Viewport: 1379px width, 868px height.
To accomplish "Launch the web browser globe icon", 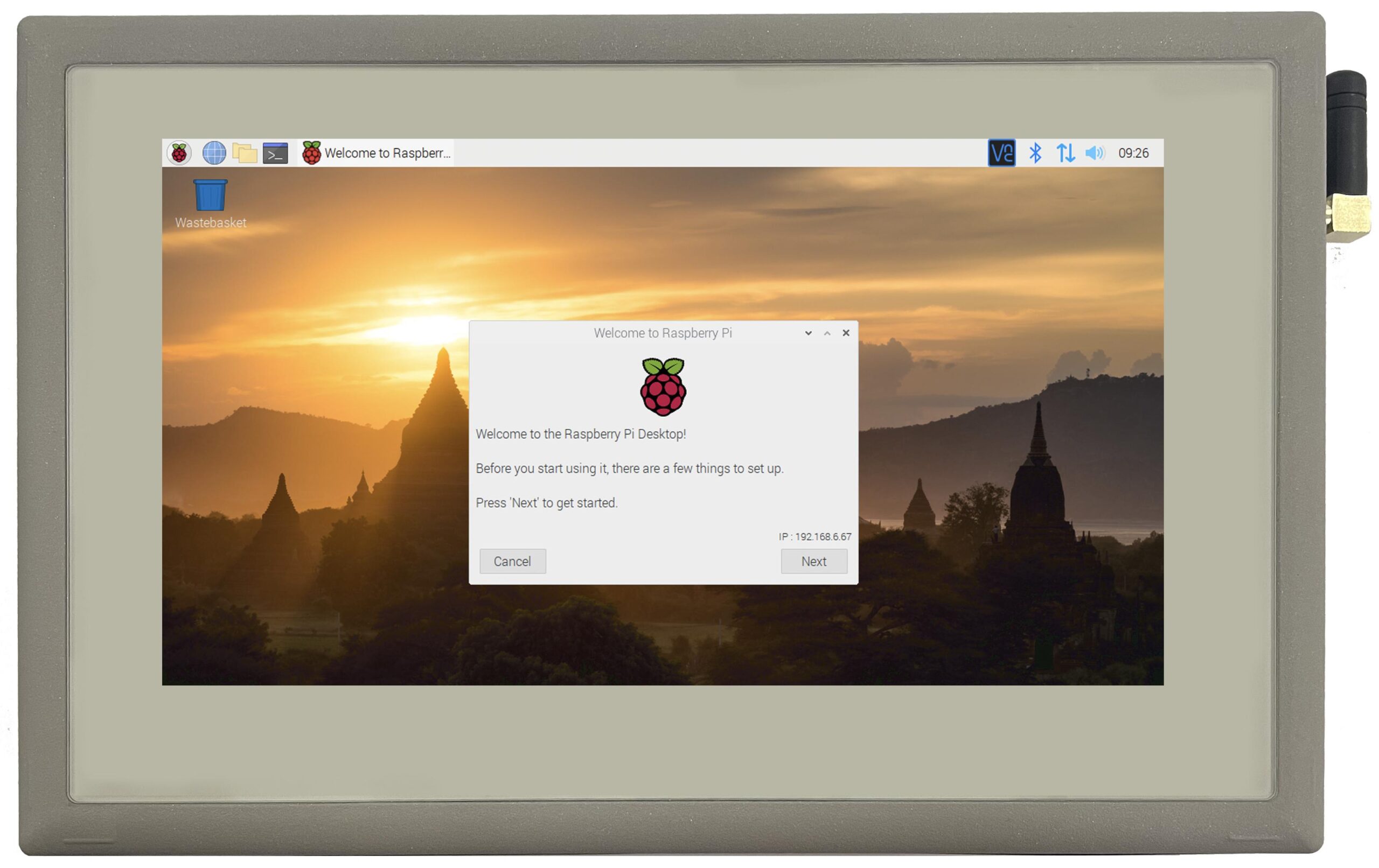I will tap(214, 153).
